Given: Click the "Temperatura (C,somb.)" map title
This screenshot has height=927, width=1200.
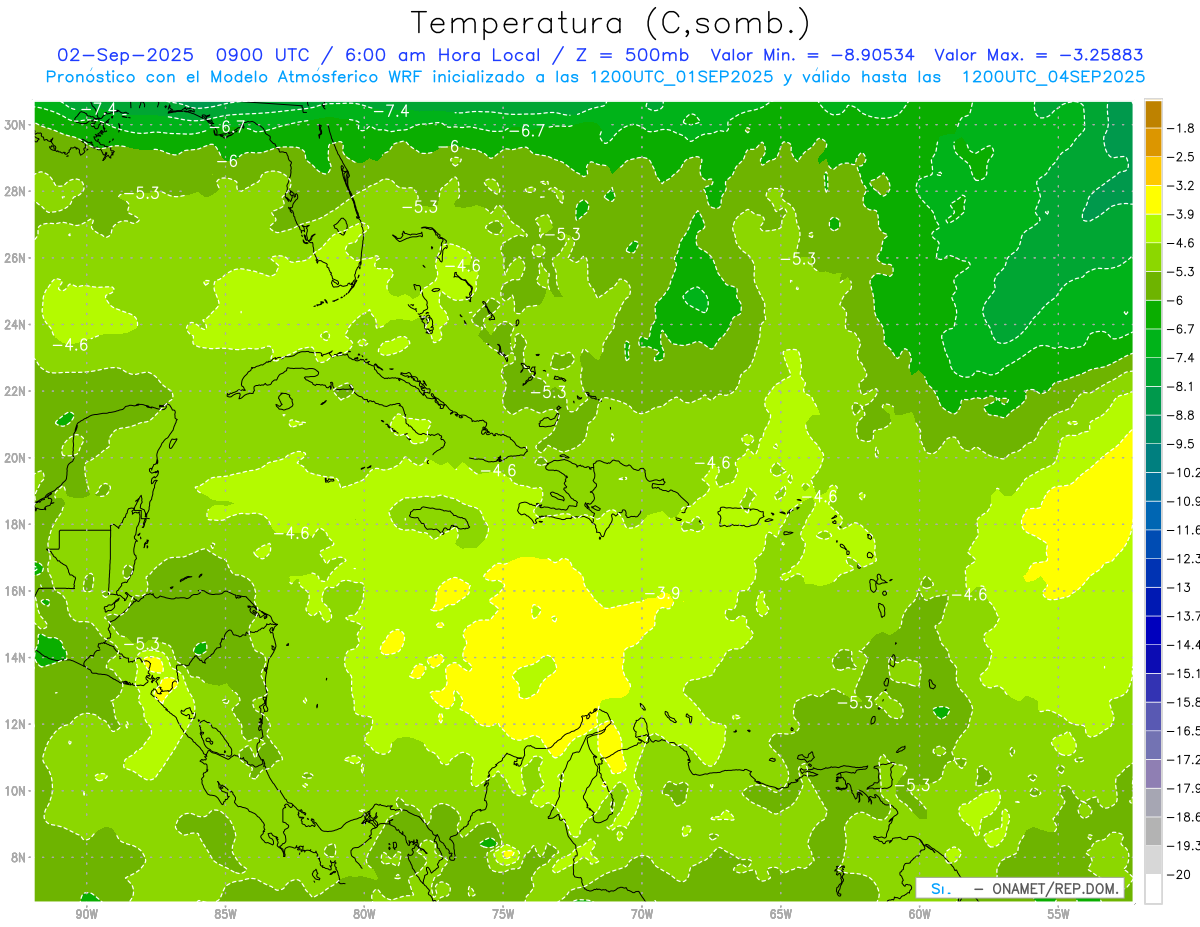Looking at the screenshot, I should click(x=610, y=23).
